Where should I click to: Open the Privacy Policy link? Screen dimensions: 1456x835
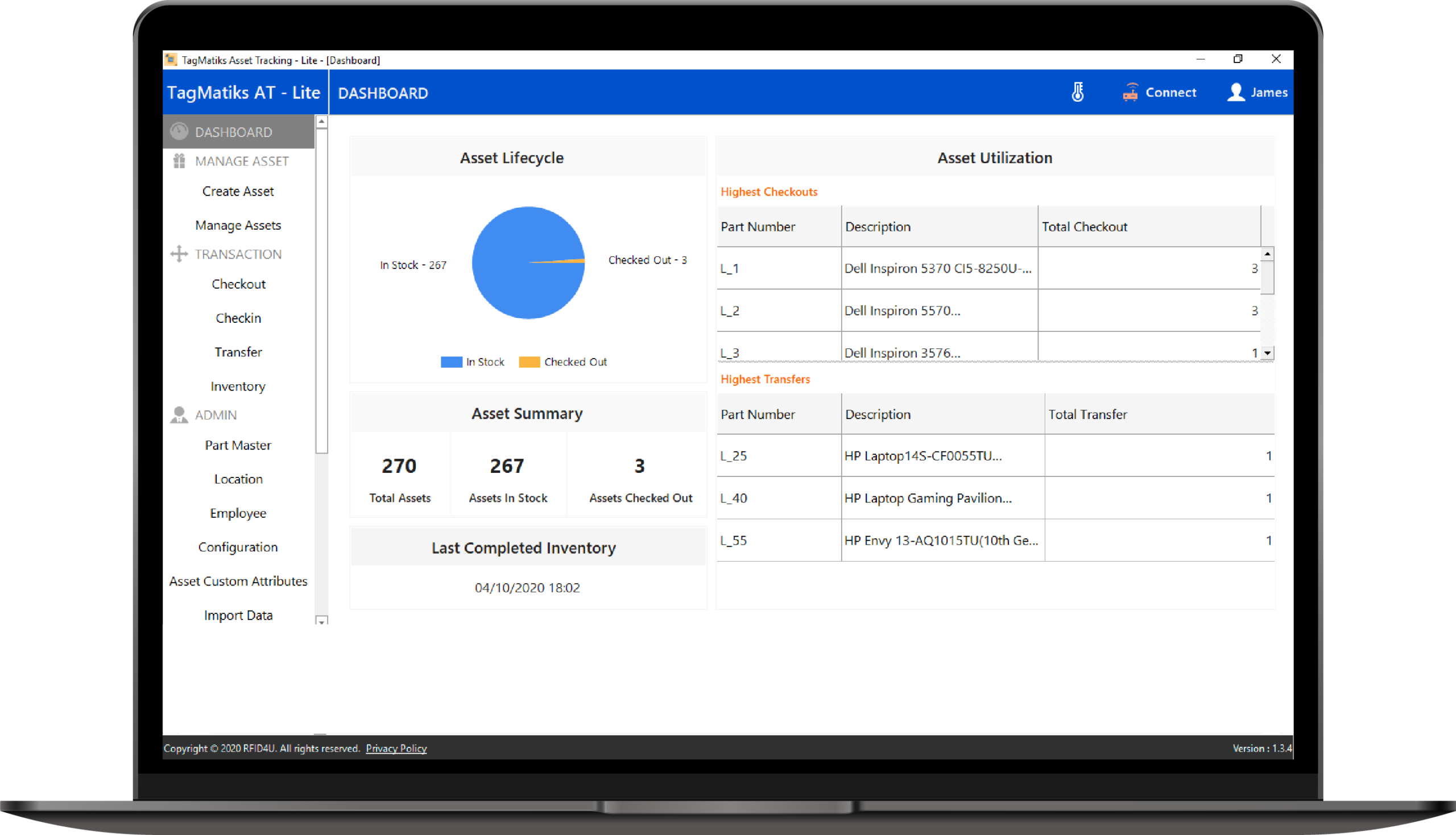396,748
